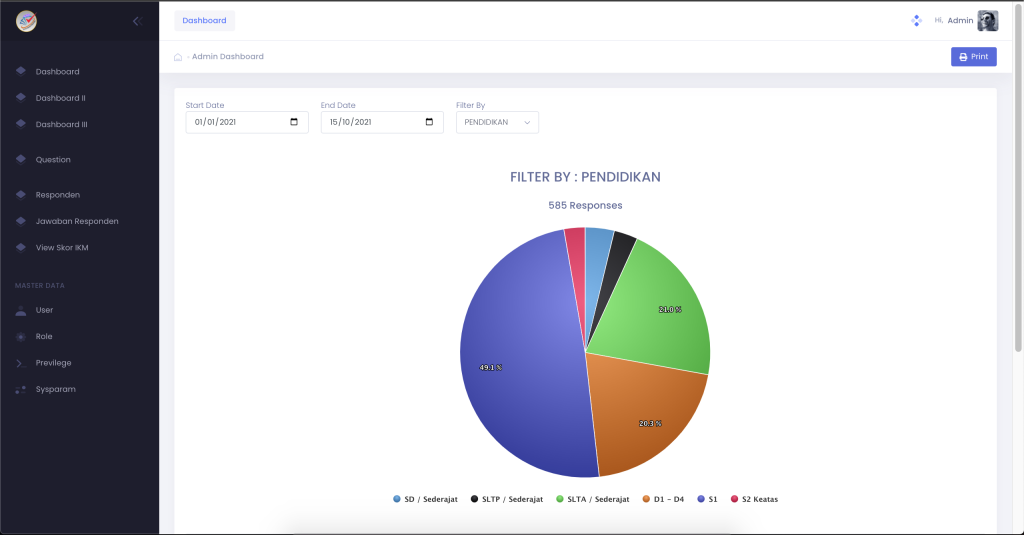Click the dots icon beside Sysparam
The image size is (1024, 535).
[x=21, y=389]
